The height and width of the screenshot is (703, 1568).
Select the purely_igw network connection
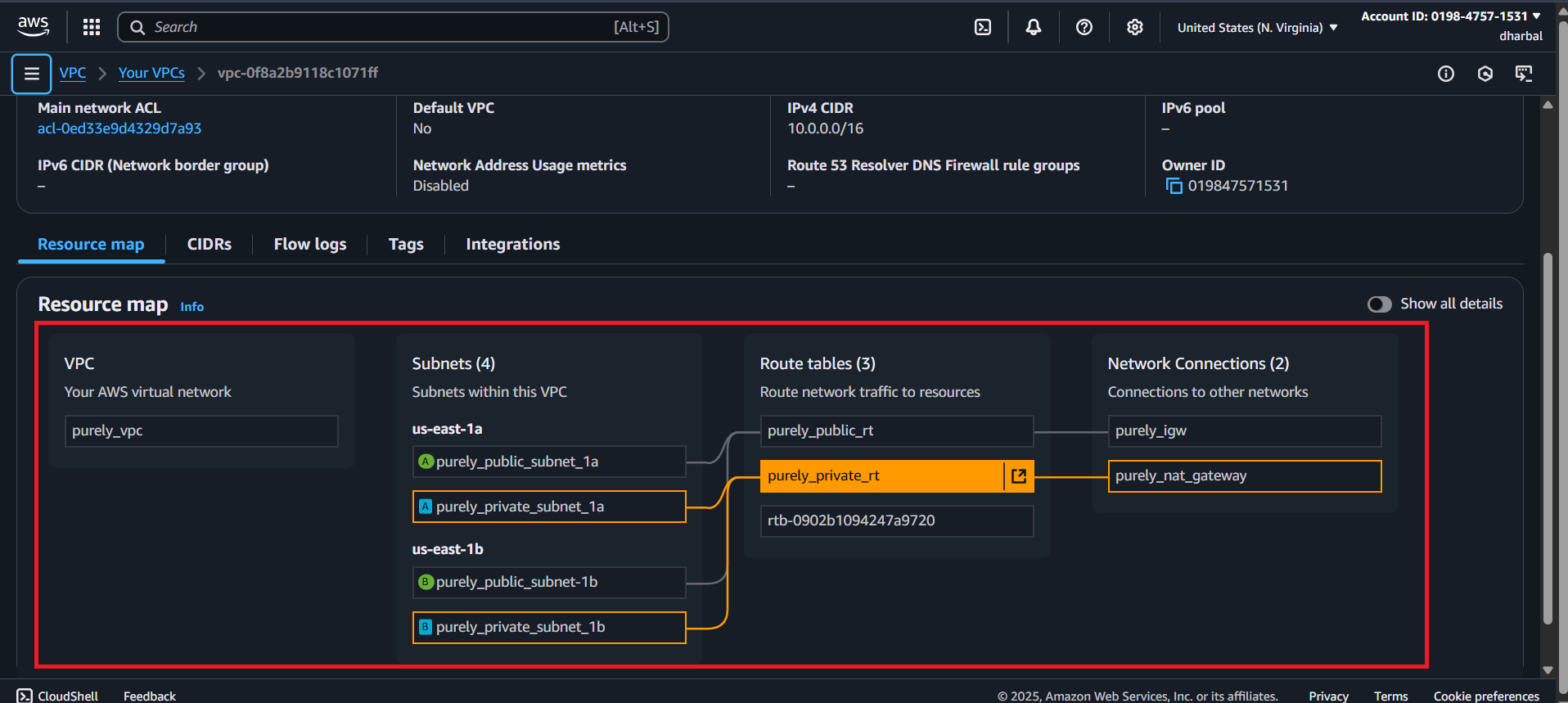coord(1245,431)
